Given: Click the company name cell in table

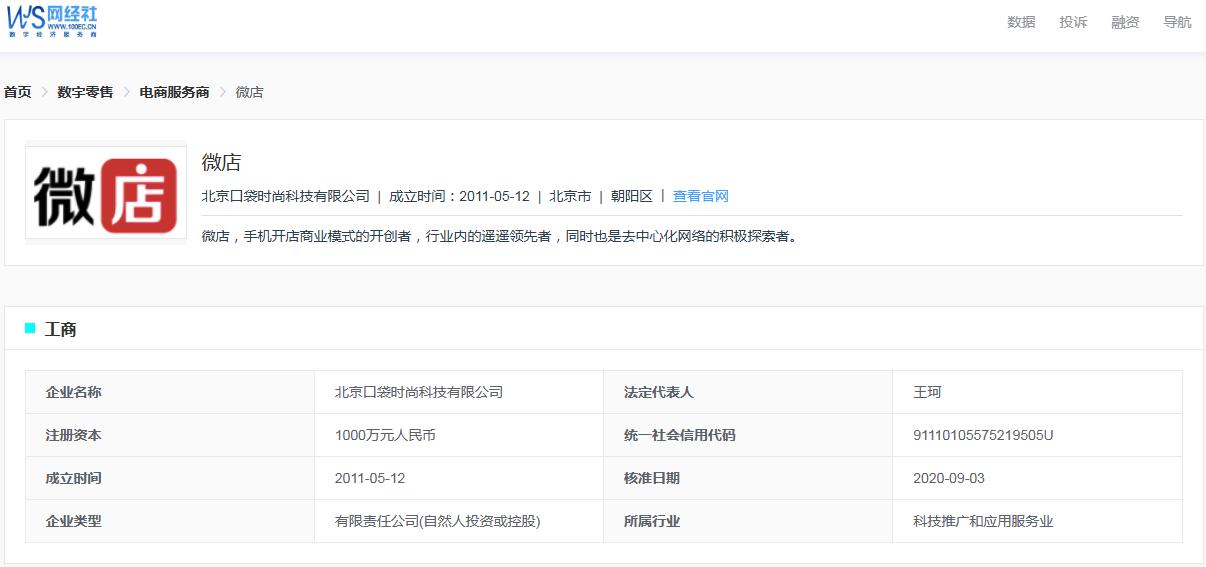Looking at the screenshot, I should 418,392.
